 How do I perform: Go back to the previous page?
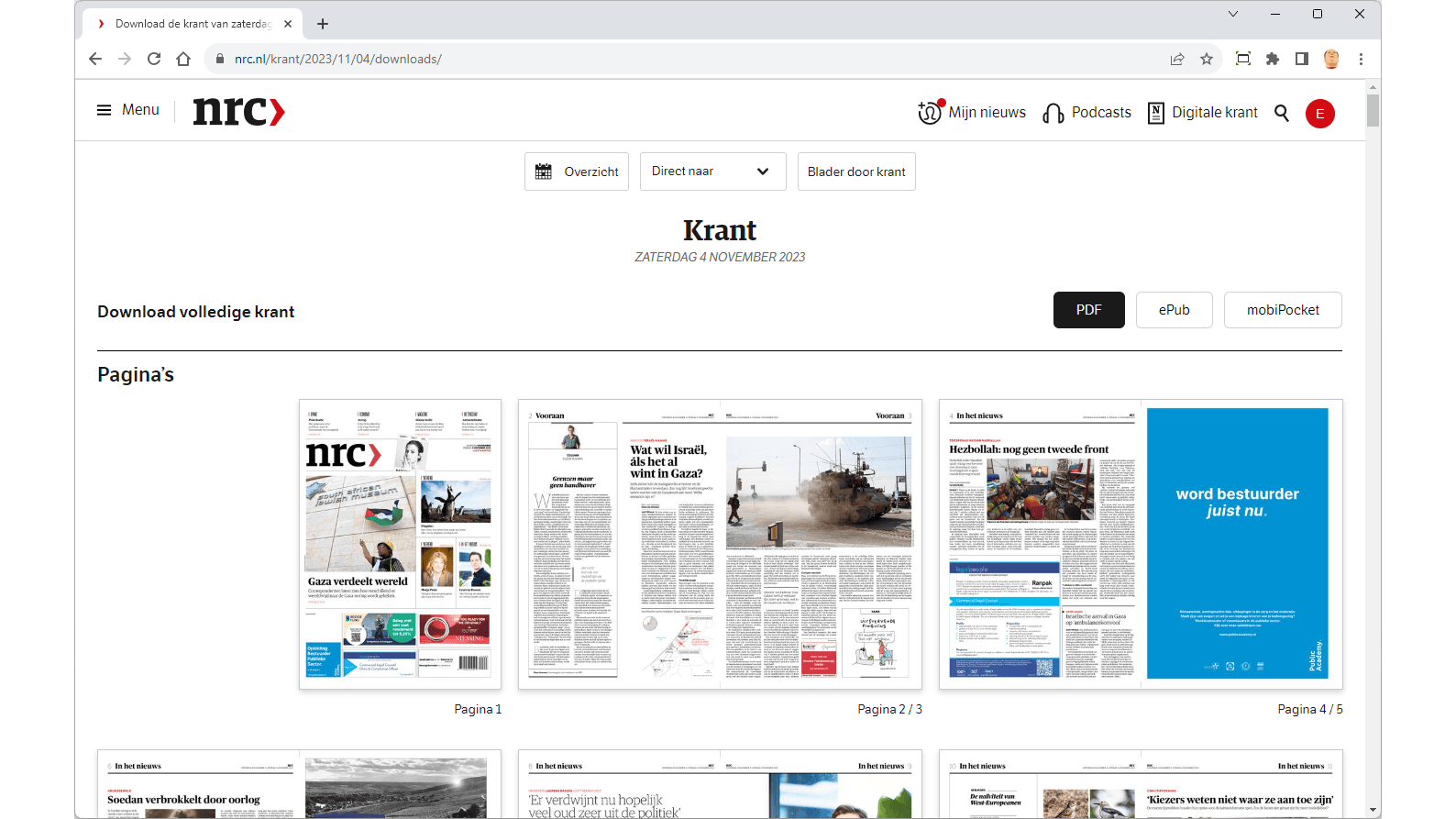95,59
